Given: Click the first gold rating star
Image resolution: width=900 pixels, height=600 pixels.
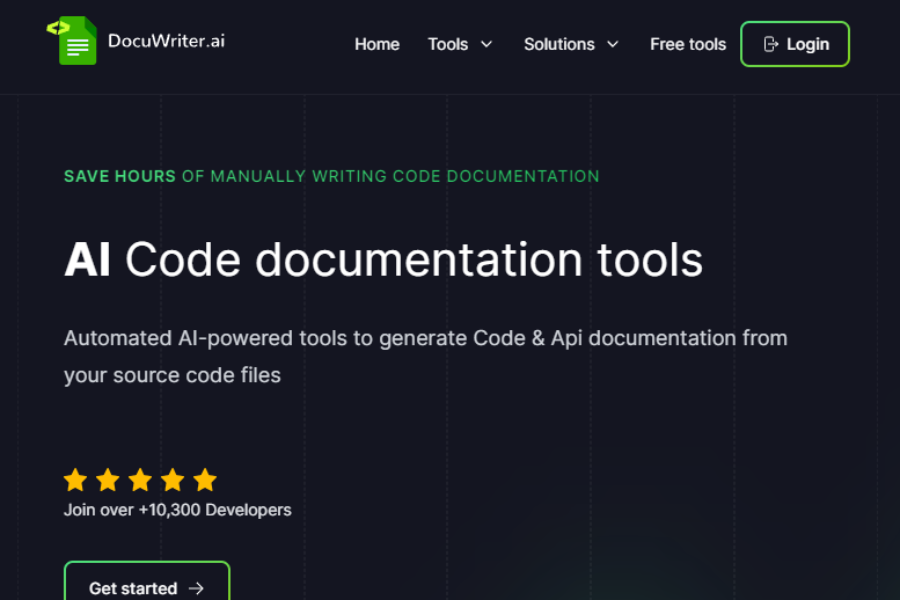Looking at the screenshot, I should click(x=76, y=479).
